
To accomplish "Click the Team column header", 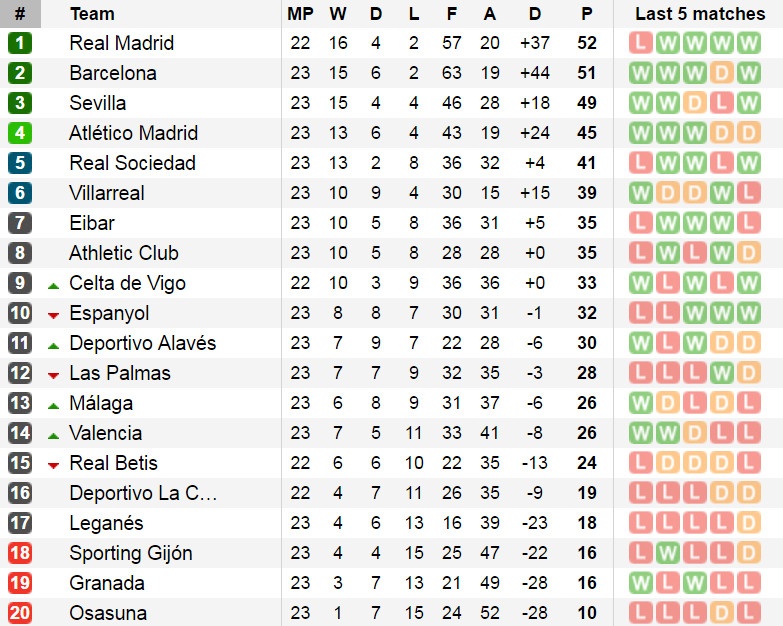I will pyautogui.click(x=92, y=14).
